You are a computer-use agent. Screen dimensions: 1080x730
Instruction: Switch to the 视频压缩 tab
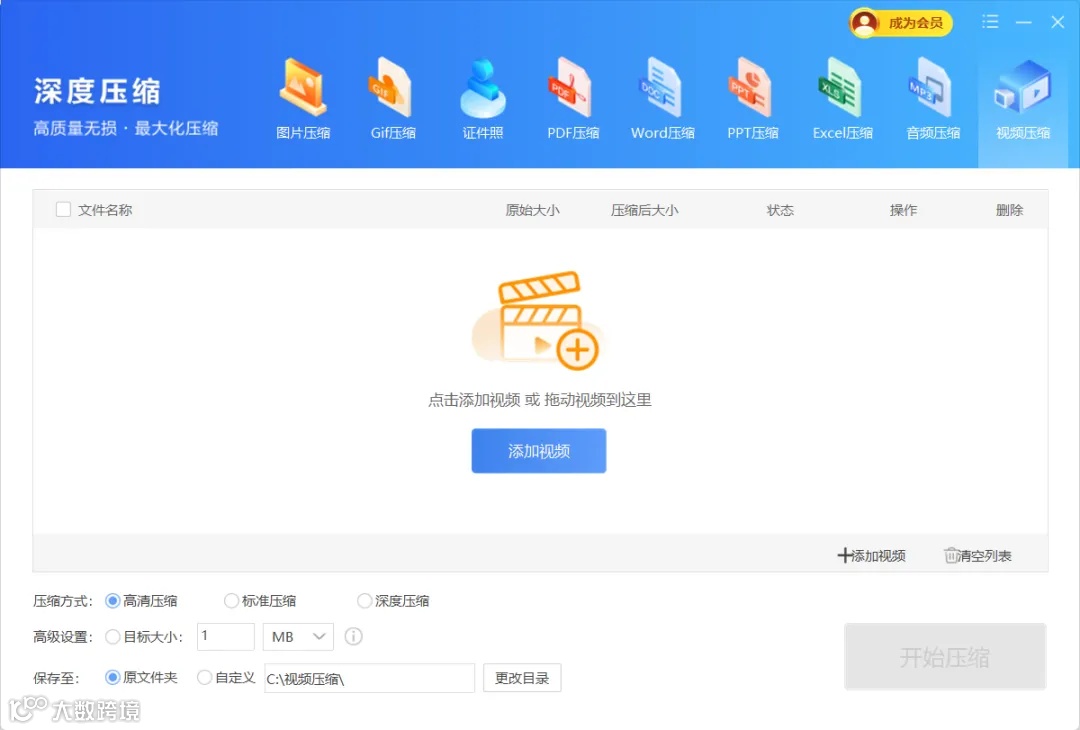[x=1022, y=95]
